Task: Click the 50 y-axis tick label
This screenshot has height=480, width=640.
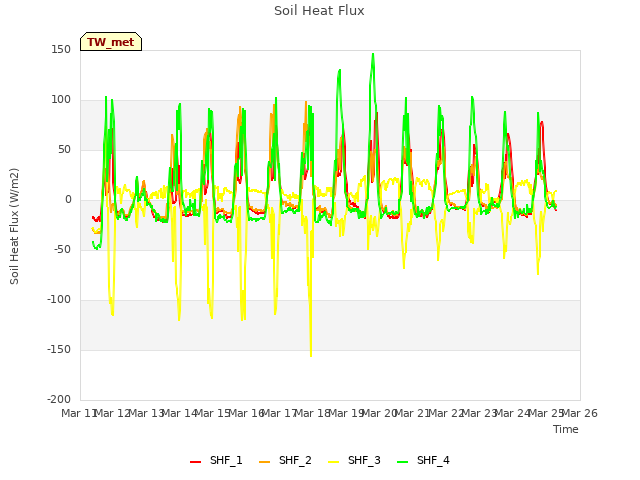Action: pyautogui.click(x=64, y=149)
